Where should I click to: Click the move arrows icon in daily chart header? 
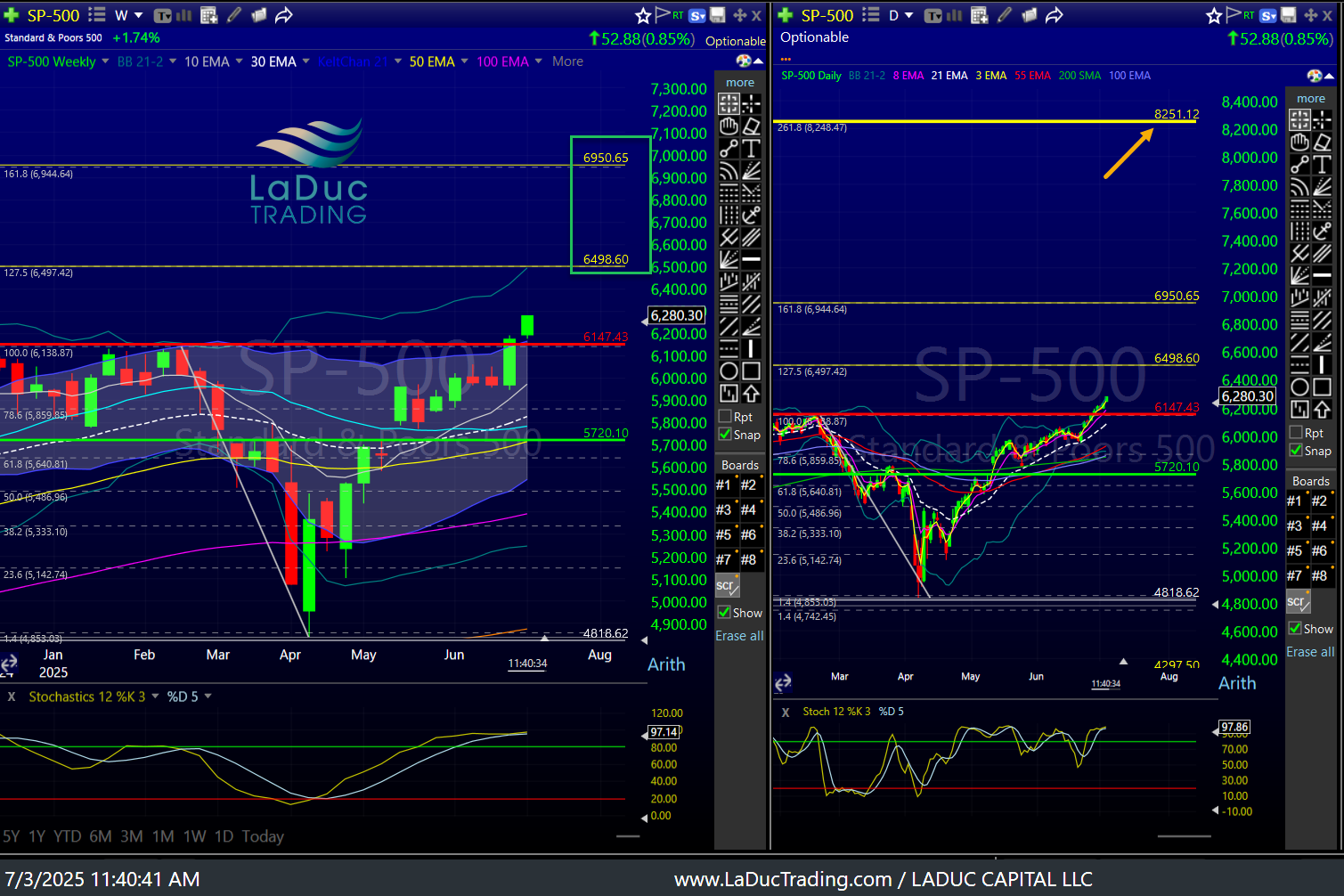[1311, 15]
